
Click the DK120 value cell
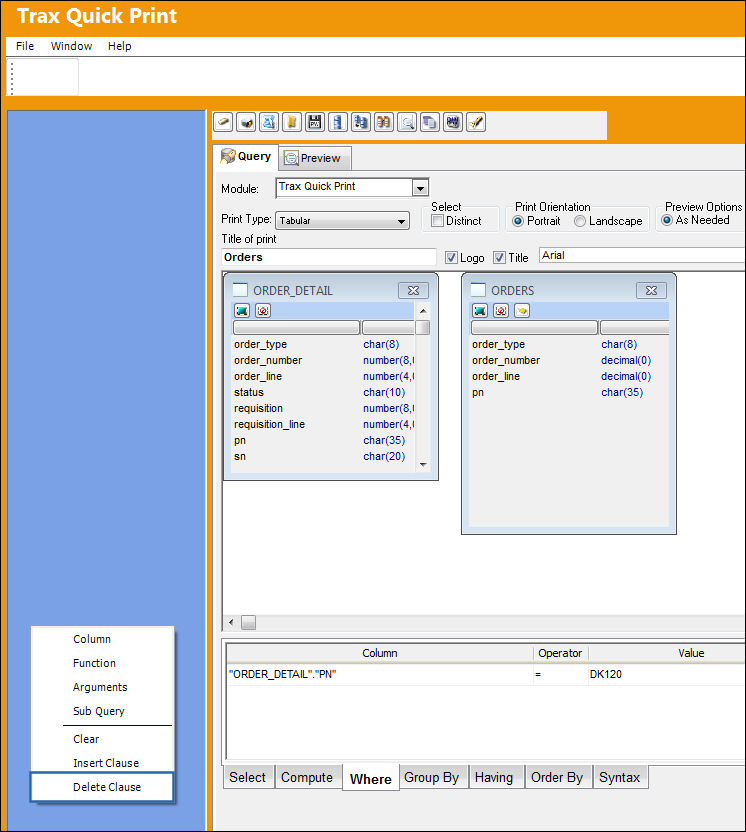tap(667, 674)
